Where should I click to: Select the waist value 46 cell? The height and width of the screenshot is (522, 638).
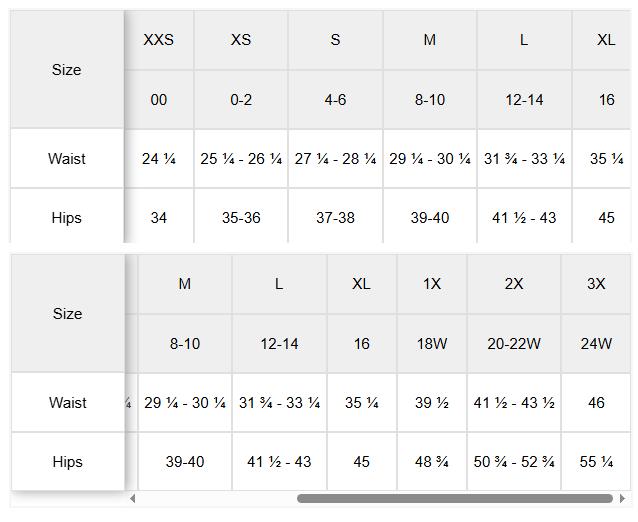click(596, 402)
